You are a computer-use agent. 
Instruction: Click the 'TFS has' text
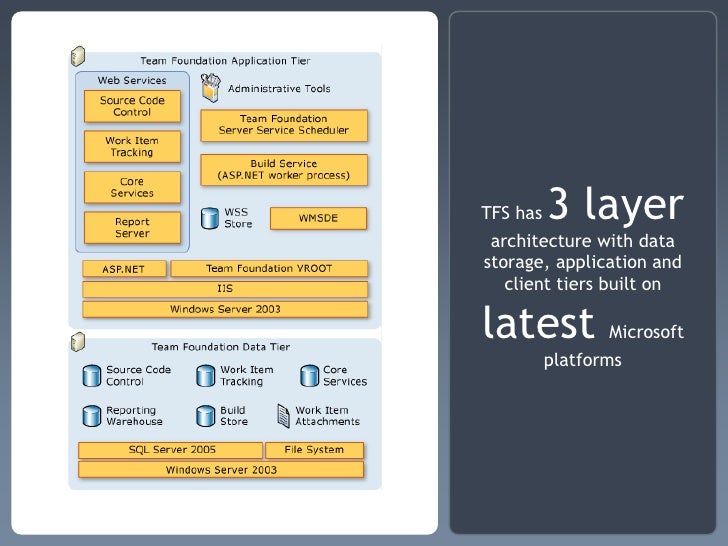click(512, 213)
